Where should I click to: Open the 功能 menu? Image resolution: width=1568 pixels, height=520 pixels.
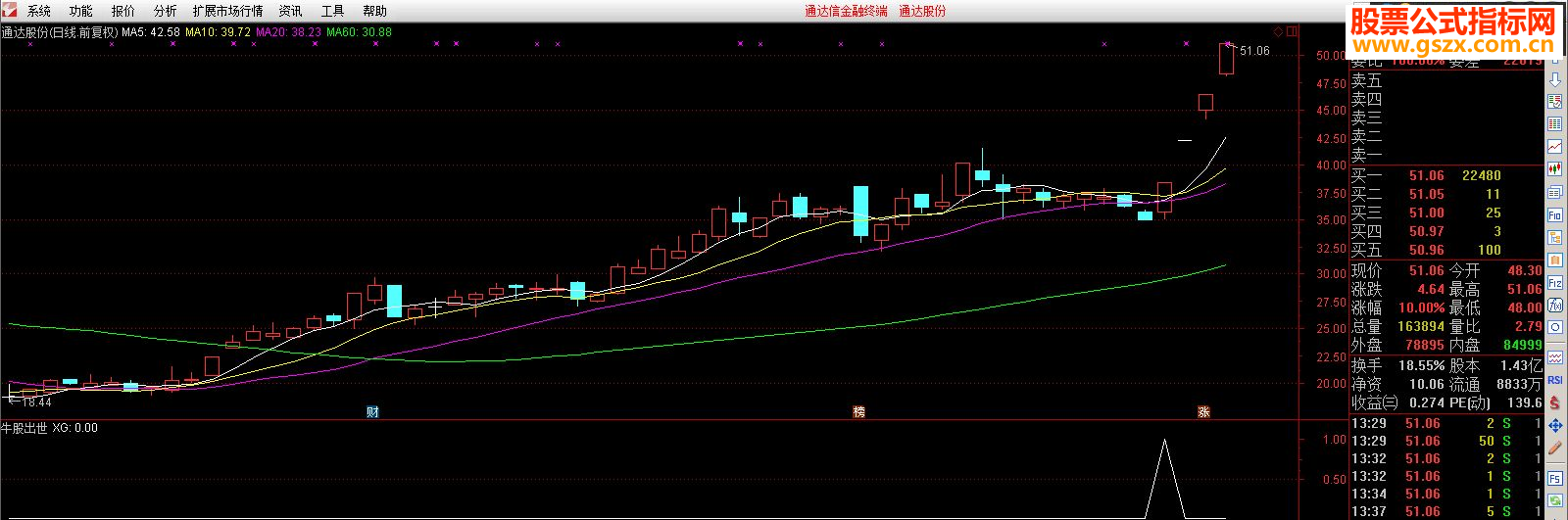click(x=81, y=11)
